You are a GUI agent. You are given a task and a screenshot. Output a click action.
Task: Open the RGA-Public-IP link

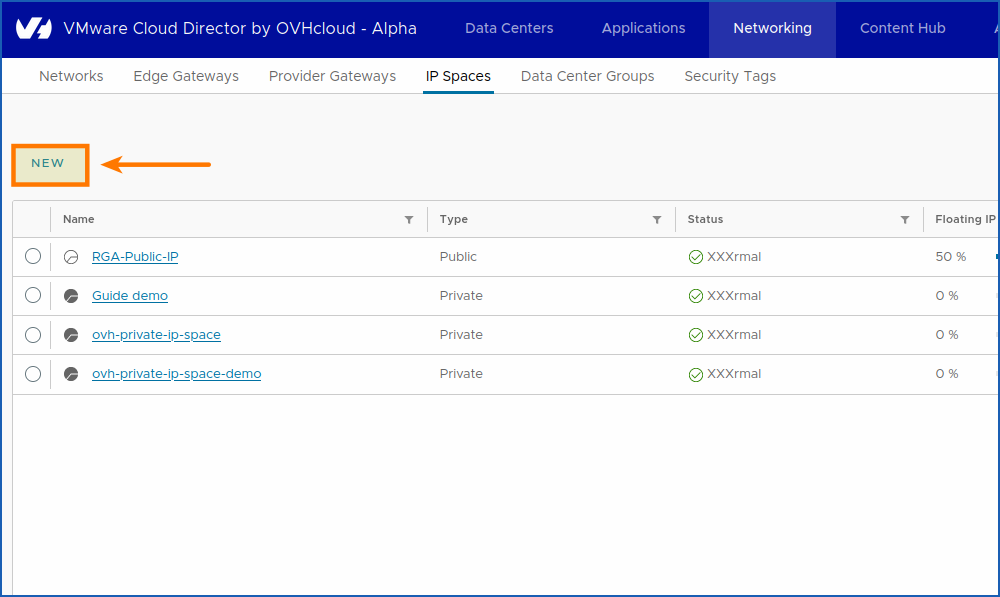(x=134, y=256)
